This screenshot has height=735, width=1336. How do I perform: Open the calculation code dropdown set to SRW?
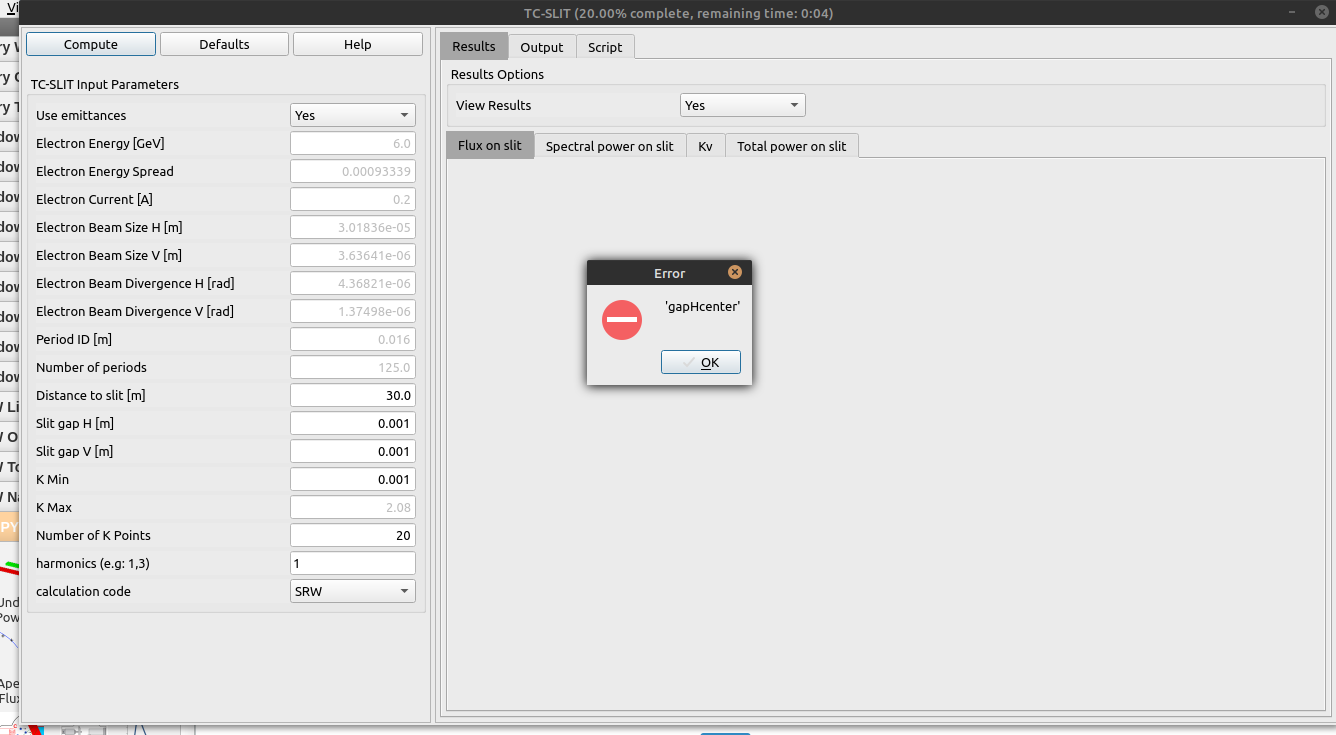click(352, 590)
